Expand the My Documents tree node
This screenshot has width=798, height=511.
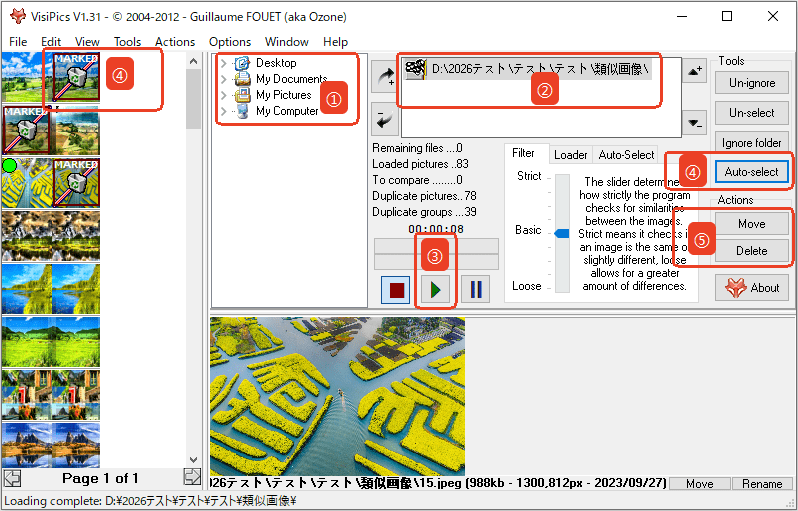pyautogui.click(x=223, y=79)
